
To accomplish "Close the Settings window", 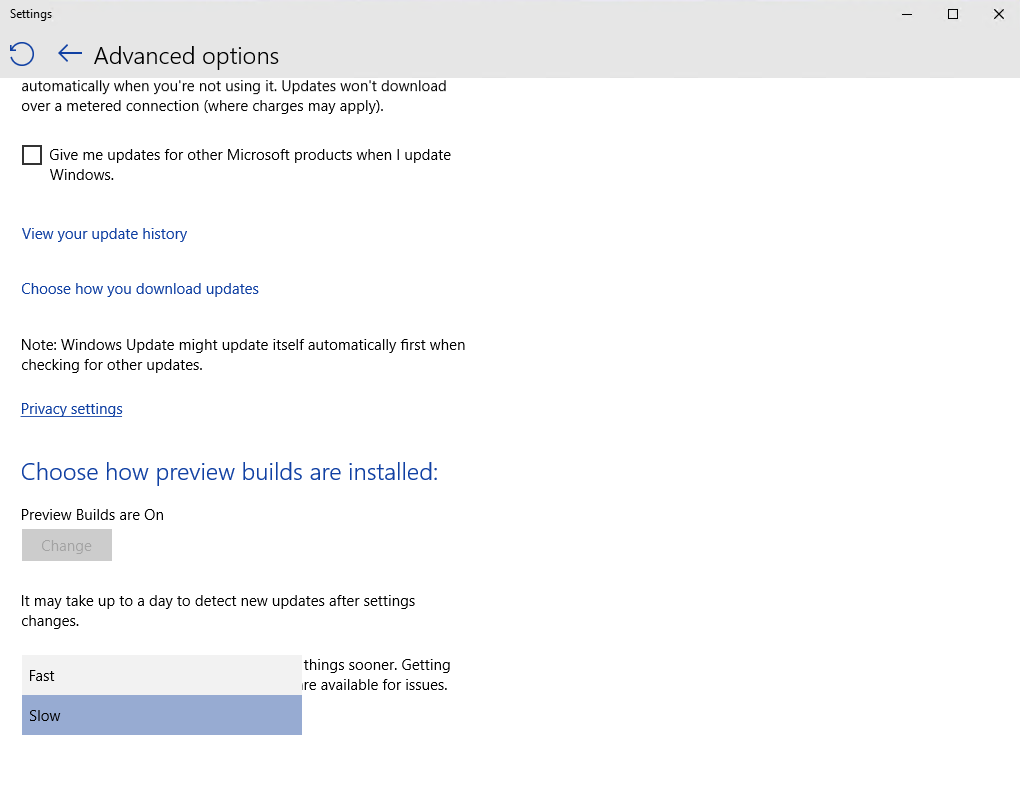I will click(x=998, y=14).
